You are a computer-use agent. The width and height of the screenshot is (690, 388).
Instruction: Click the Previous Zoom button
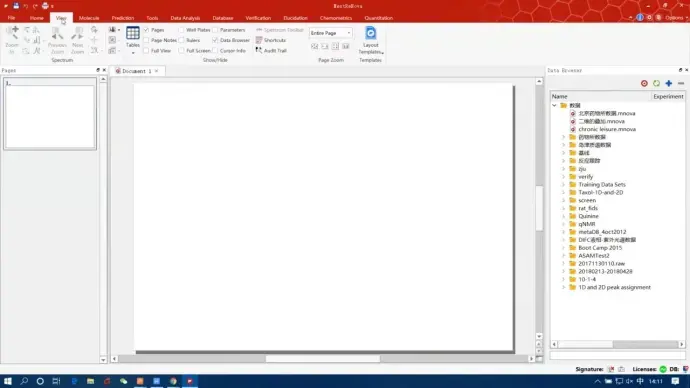point(57,40)
